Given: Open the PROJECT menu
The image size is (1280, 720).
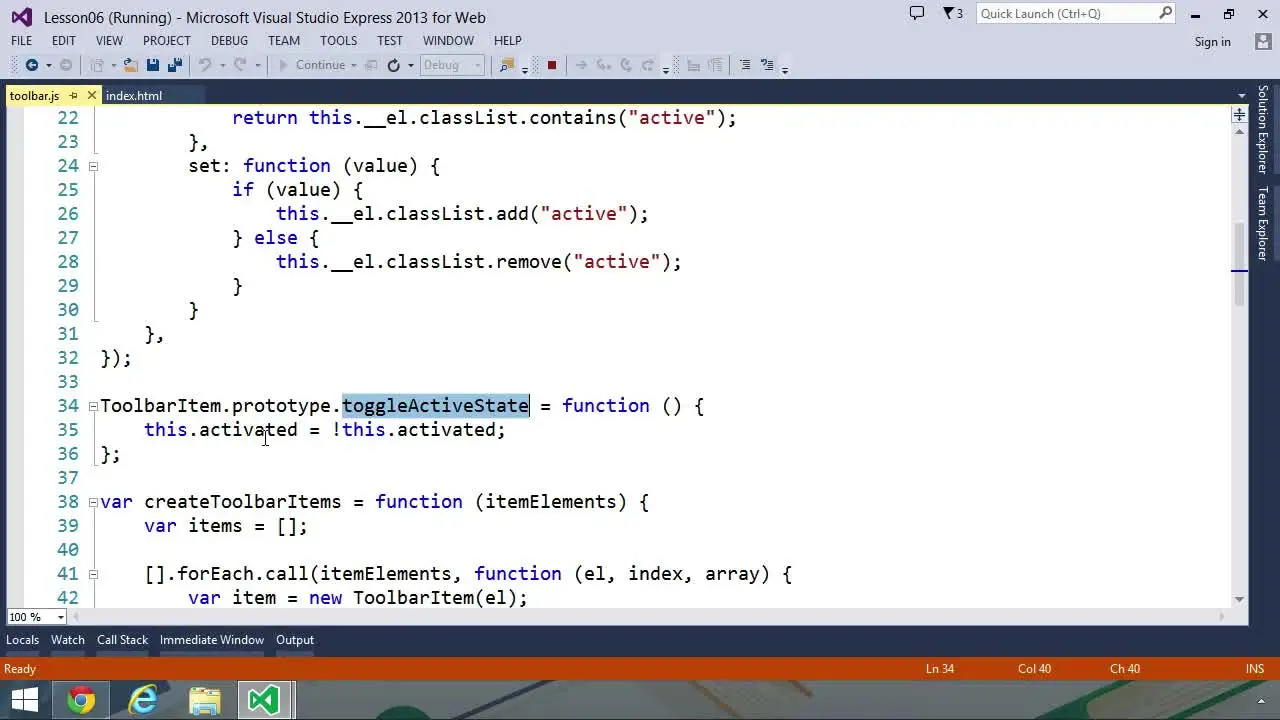Looking at the screenshot, I should (x=167, y=41).
